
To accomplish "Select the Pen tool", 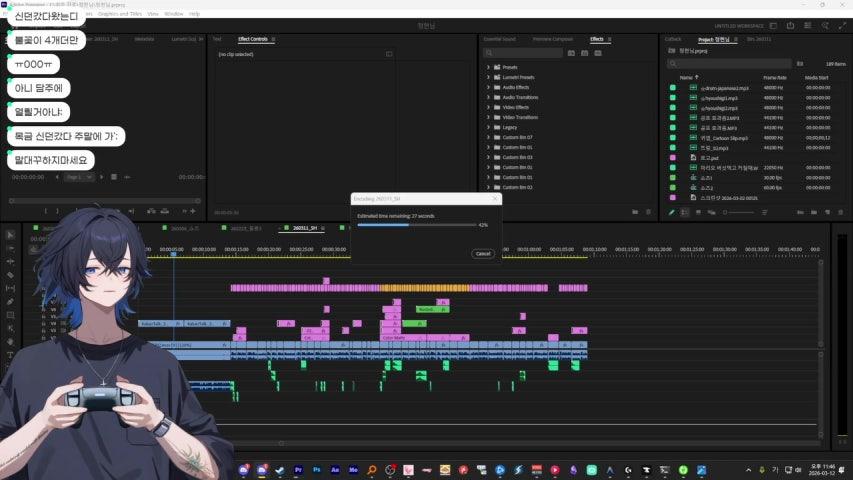I will pos(10,301).
